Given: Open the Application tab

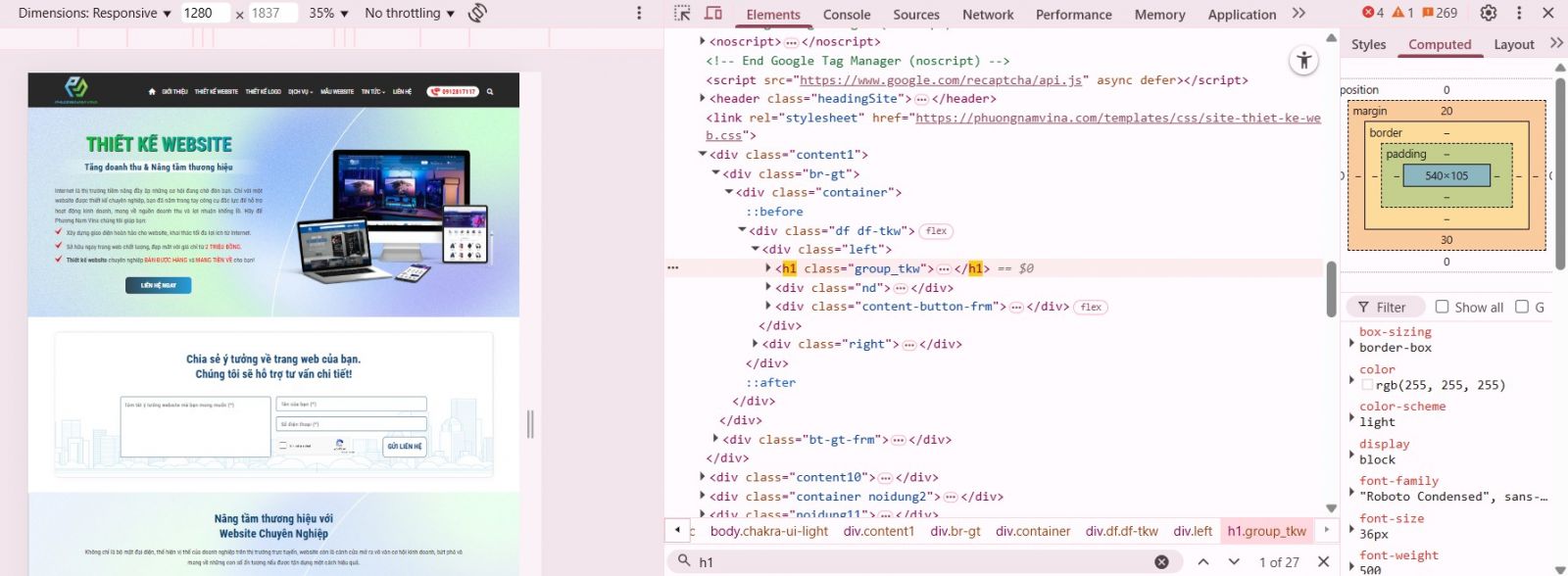Looking at the screenshot, I should pyautogui.click(x=1242, y=15).
